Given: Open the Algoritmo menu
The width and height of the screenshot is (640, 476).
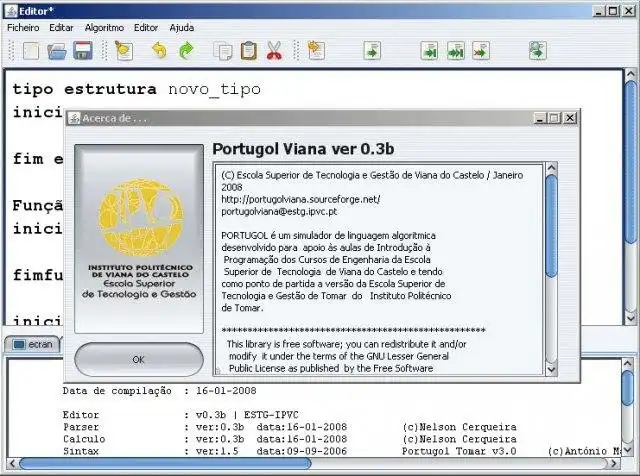Looking at the screenshot, I should click(x=104, y=28).
